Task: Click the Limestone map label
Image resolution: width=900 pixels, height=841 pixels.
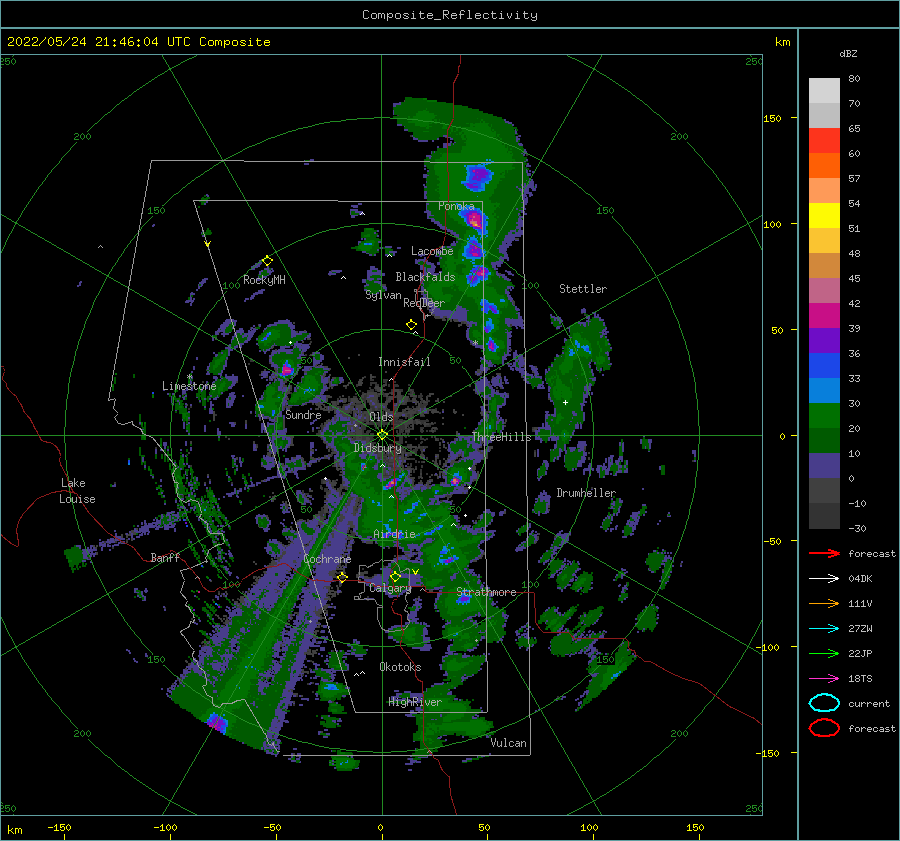Action: coord(189,386)
